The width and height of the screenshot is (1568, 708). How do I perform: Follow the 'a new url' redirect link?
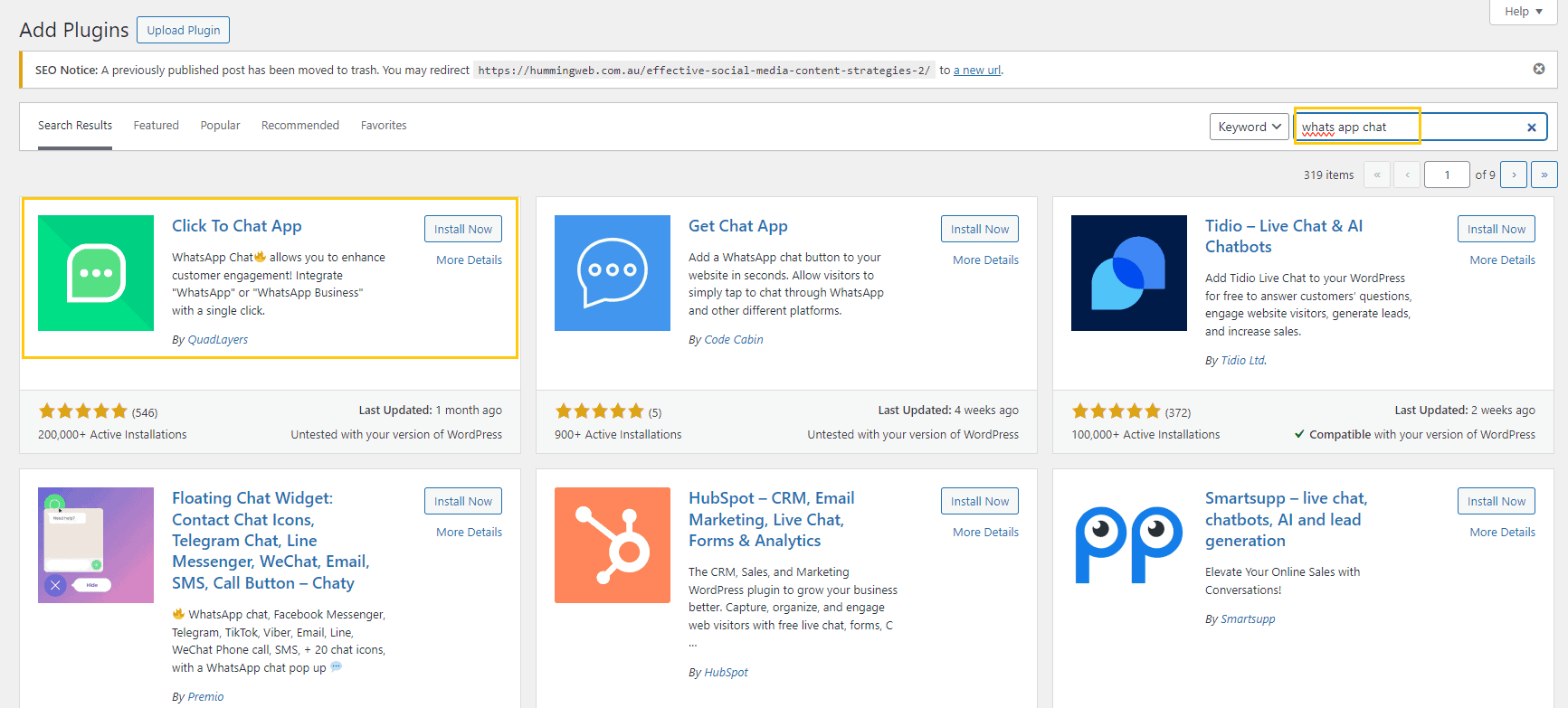(x=976, y=71)
